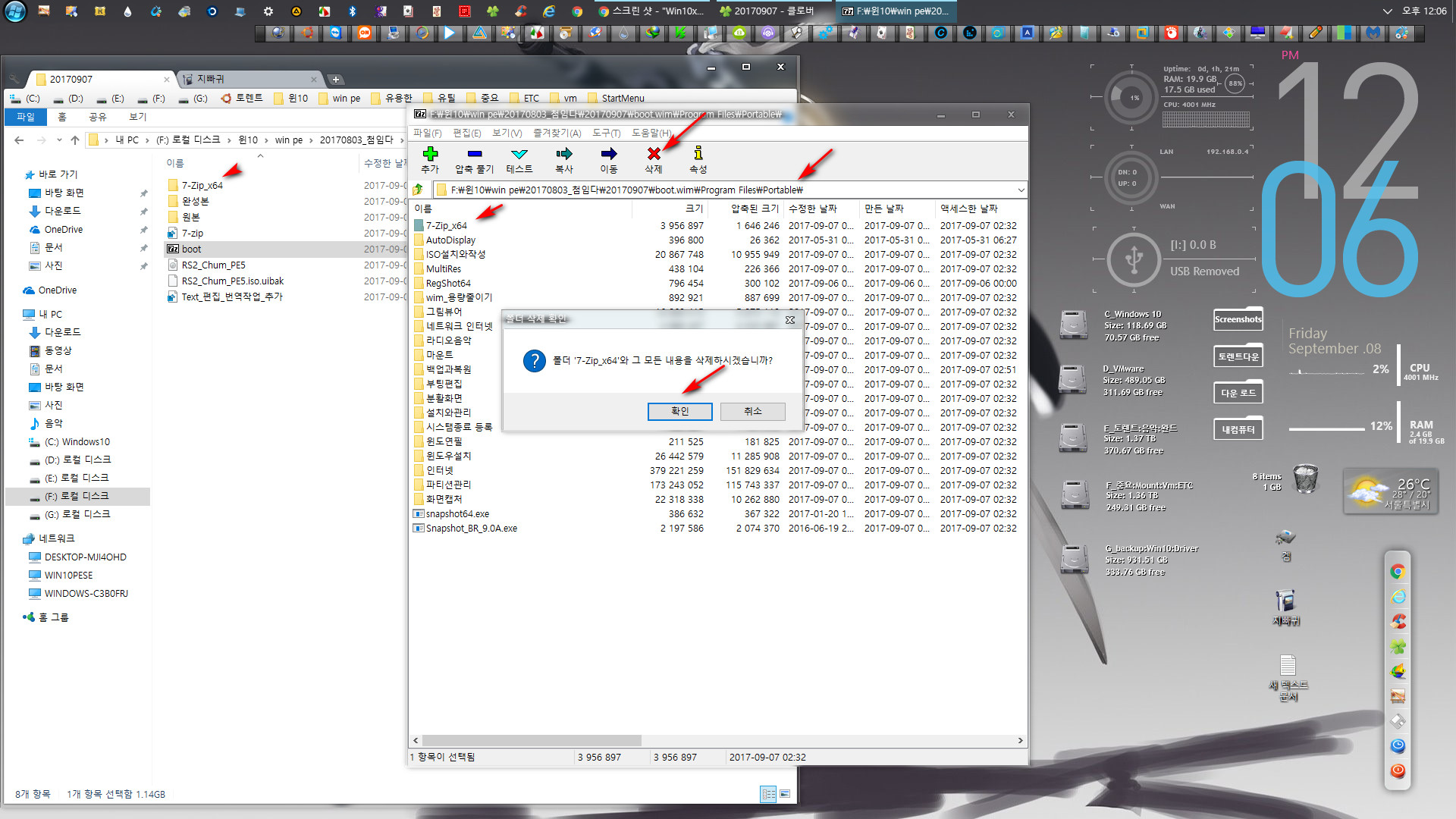Viewport: 1456px width, 819px height.
Task: Open the 새 텍스트 문서 desktop file
Action: pyautogui.click(x=1288, y=677)
